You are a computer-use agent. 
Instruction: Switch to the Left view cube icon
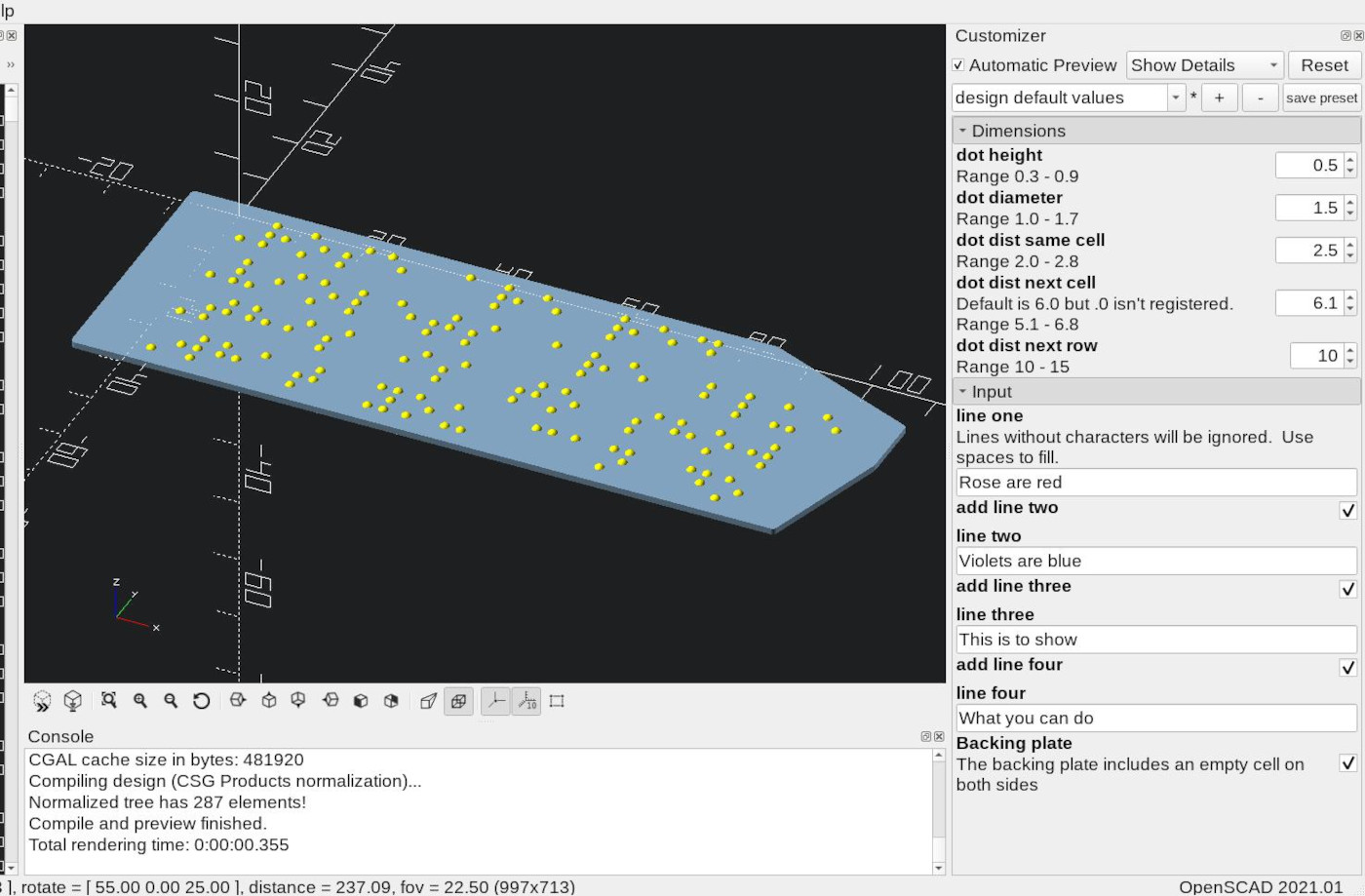pyautogui.click(x=331, y=701)
